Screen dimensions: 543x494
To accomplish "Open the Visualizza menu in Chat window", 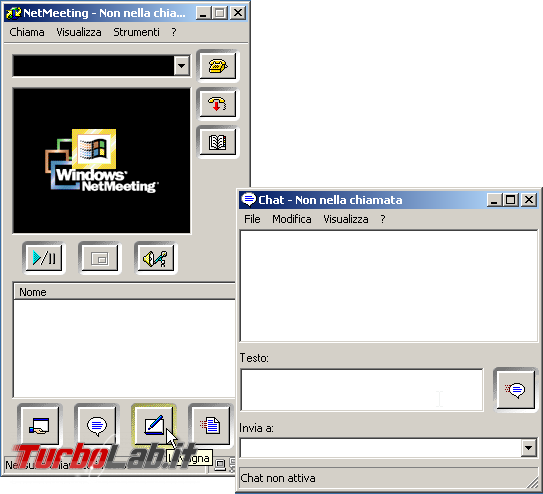I will (x=346, y=219).
